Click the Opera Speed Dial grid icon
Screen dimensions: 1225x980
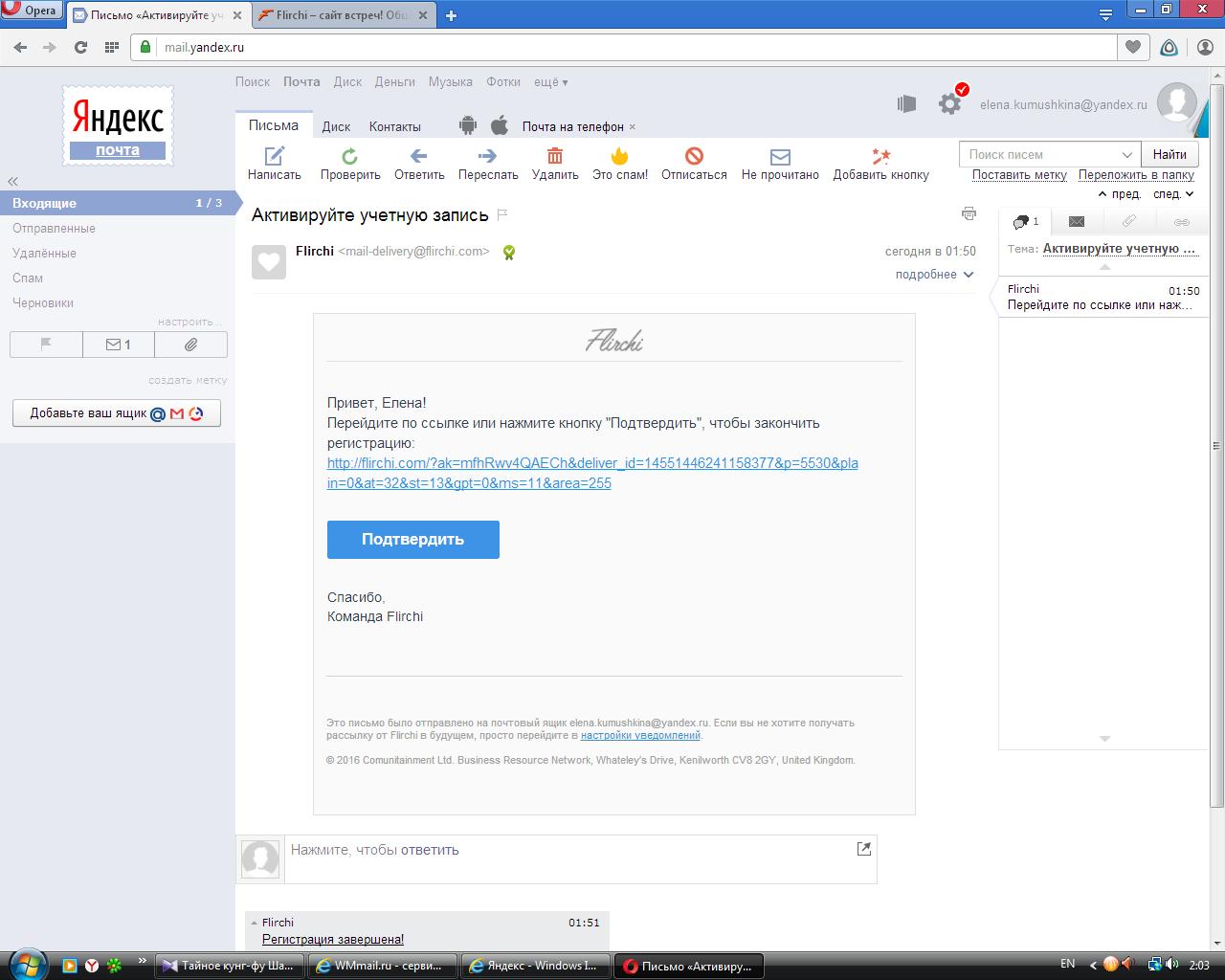111,47
